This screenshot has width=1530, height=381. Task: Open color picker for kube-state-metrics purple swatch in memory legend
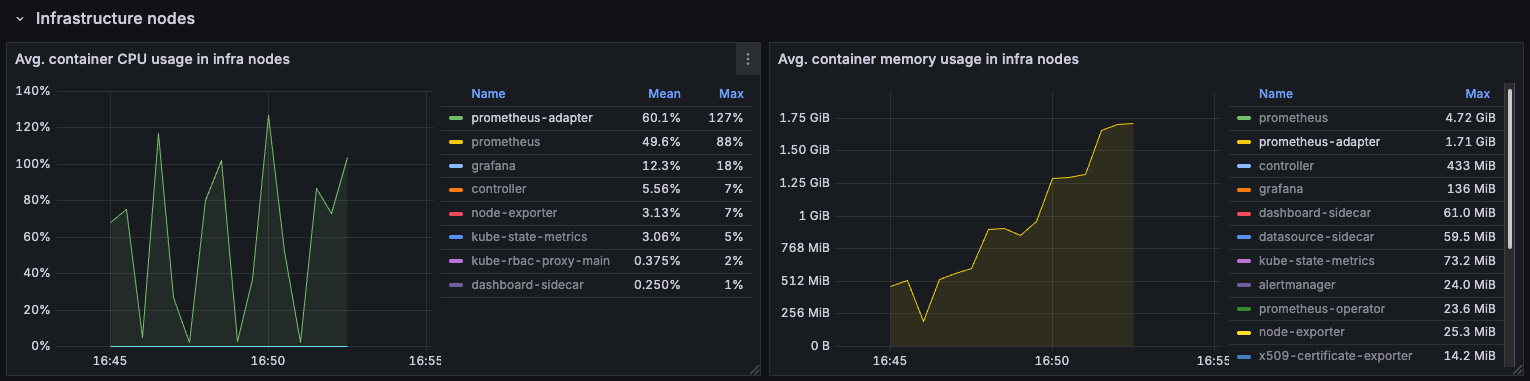point(1244,261)
